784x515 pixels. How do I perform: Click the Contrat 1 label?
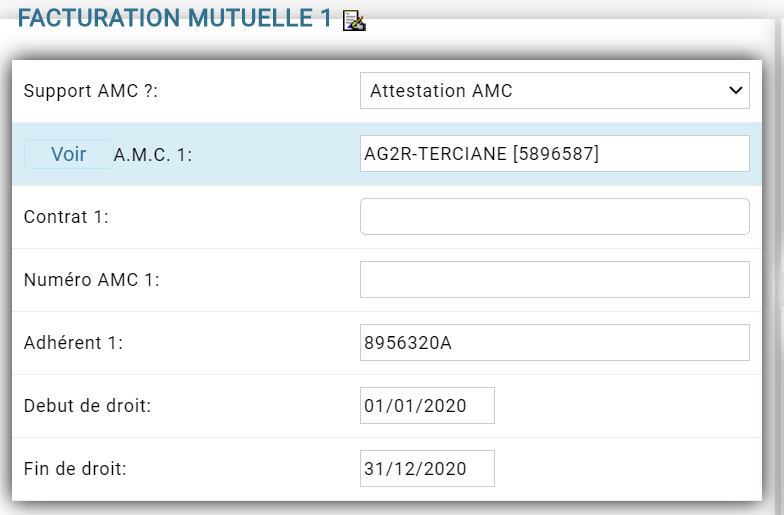pos(66,217)
